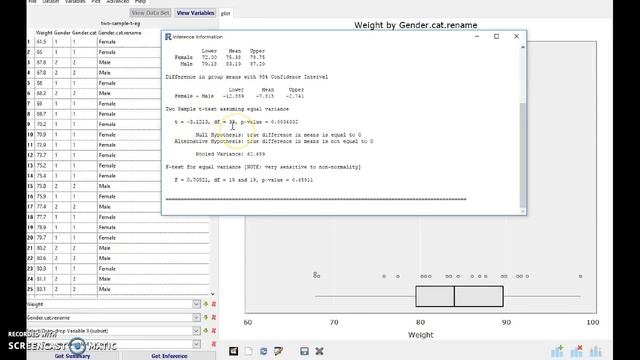This screenshot has width=640, height=360.
Task: Click the F-test for equal variance line
Action: [x=263, y=167]
